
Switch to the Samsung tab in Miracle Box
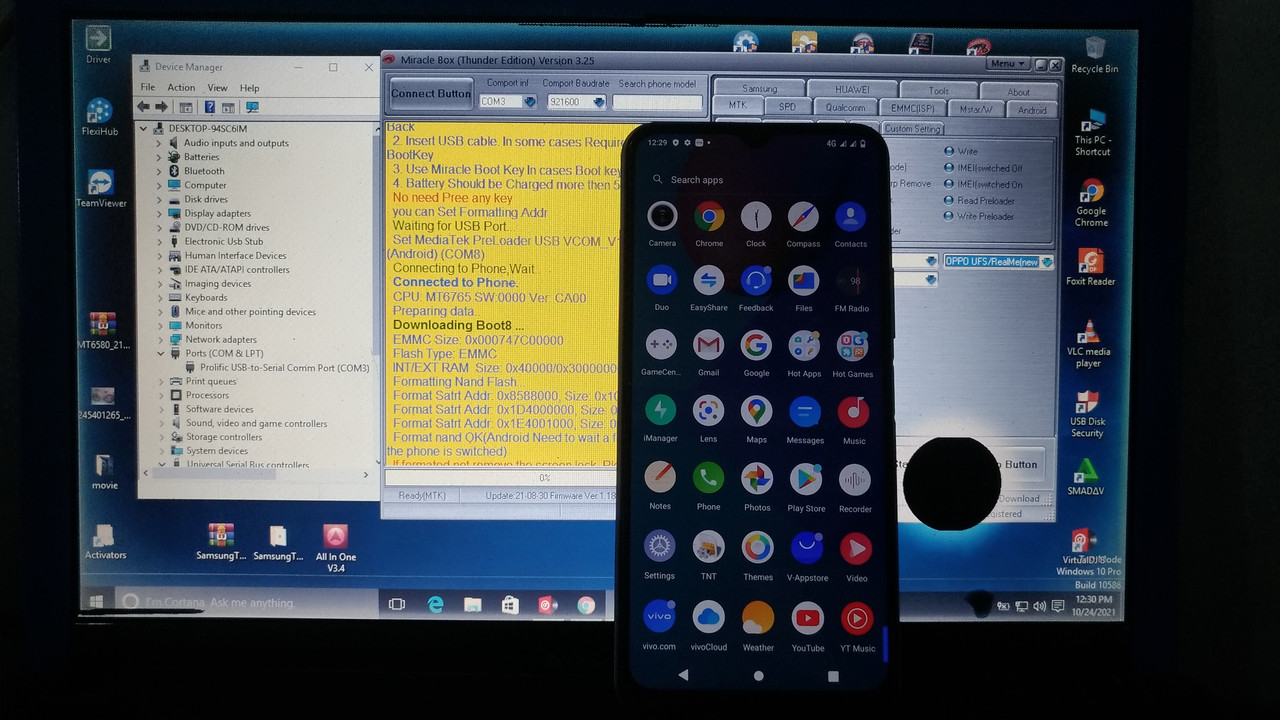point(760,89)
